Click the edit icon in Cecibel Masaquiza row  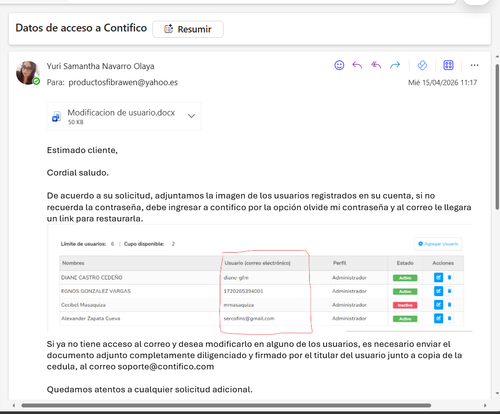coord(438,305)
